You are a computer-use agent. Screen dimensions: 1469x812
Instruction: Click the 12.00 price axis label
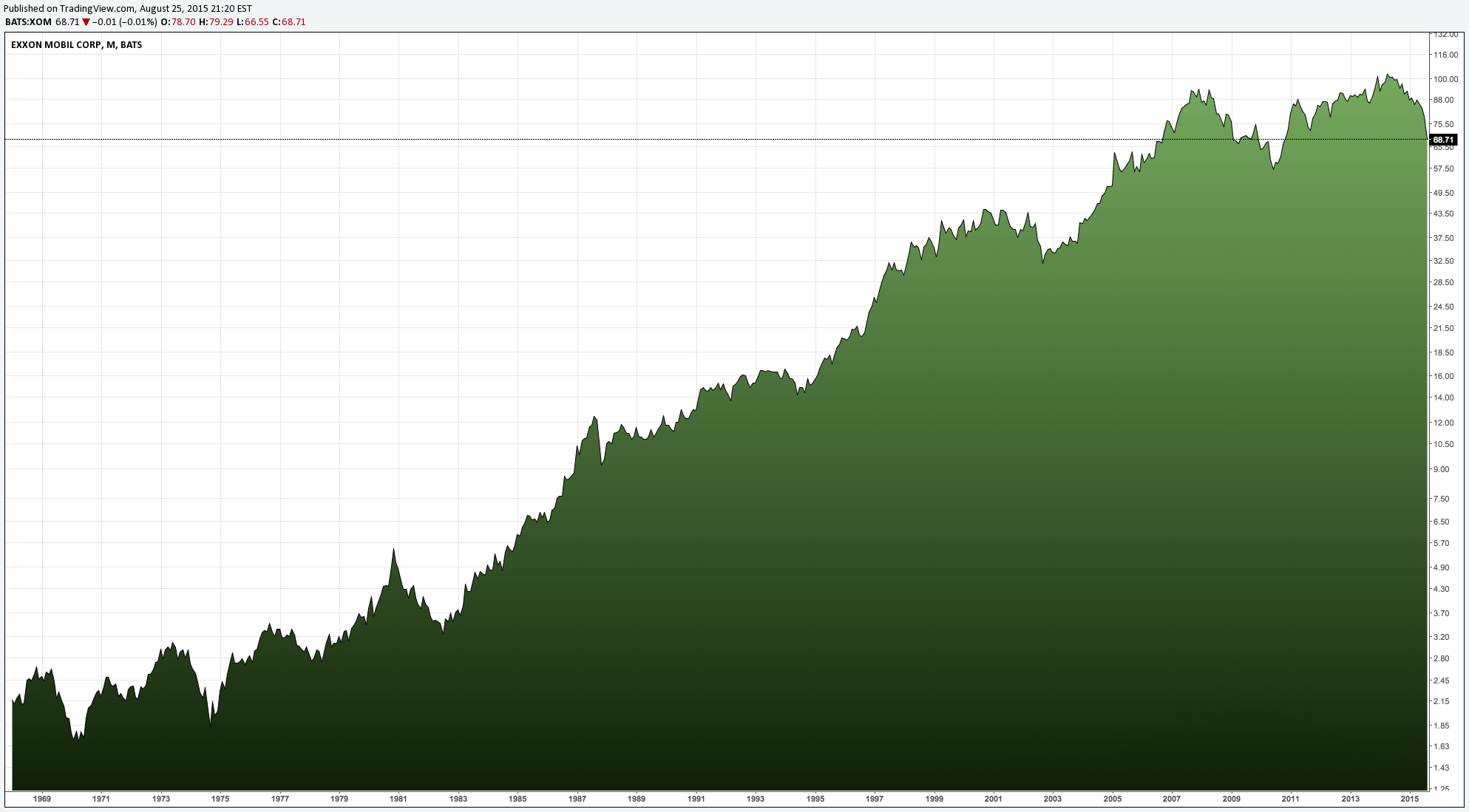1444,423
